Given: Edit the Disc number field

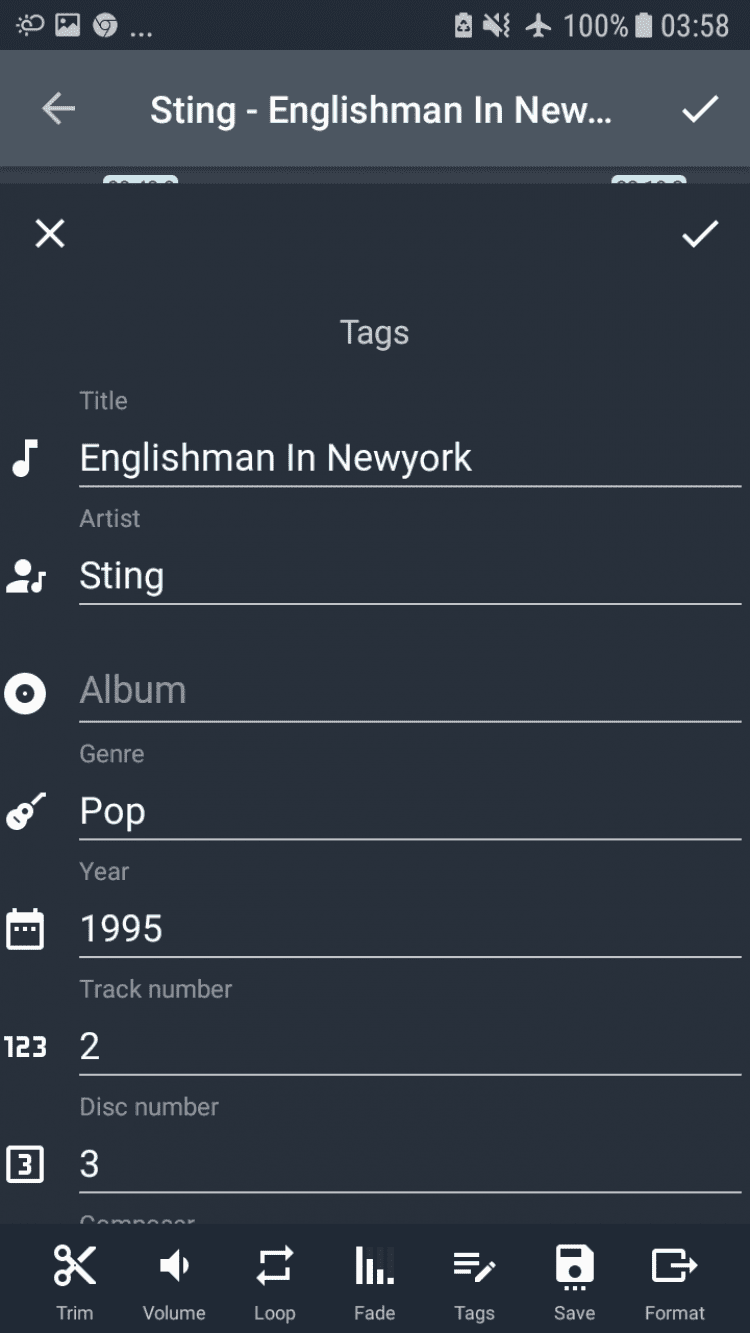Looking at the screenshot, I should (409, 1164).
